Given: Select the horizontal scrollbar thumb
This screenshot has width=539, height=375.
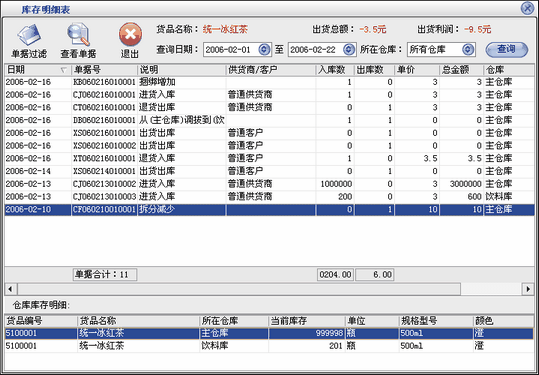Looking at the screenshot, I should (239, 289).
